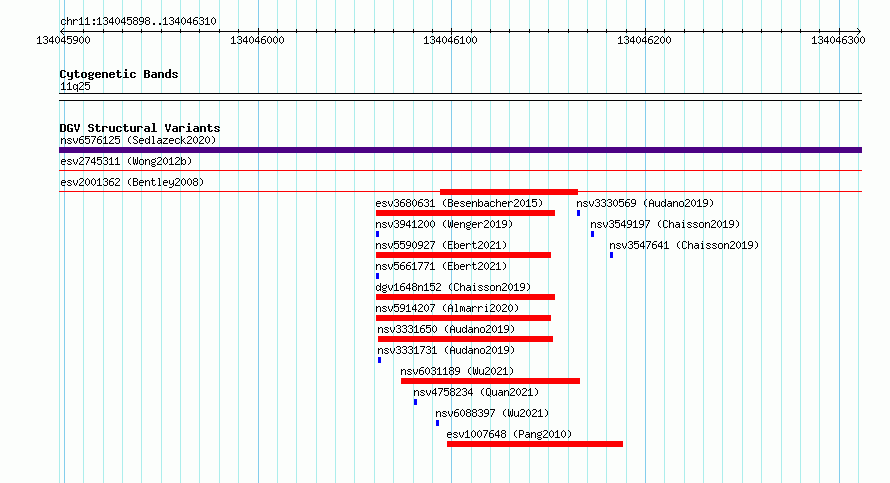
Task: Click the 11q25 band label
Action: (x=75, y=86)
